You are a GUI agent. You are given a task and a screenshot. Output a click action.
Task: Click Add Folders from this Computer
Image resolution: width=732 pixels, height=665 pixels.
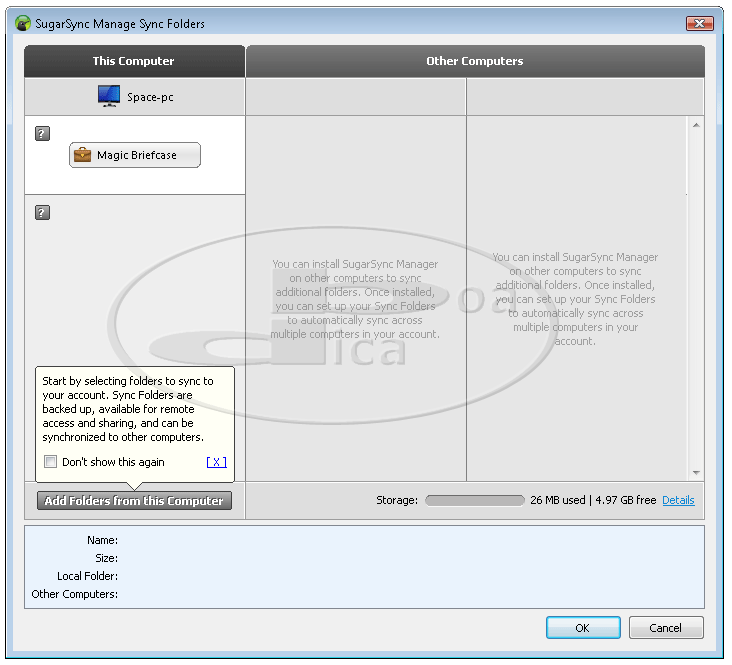point(134,501)
